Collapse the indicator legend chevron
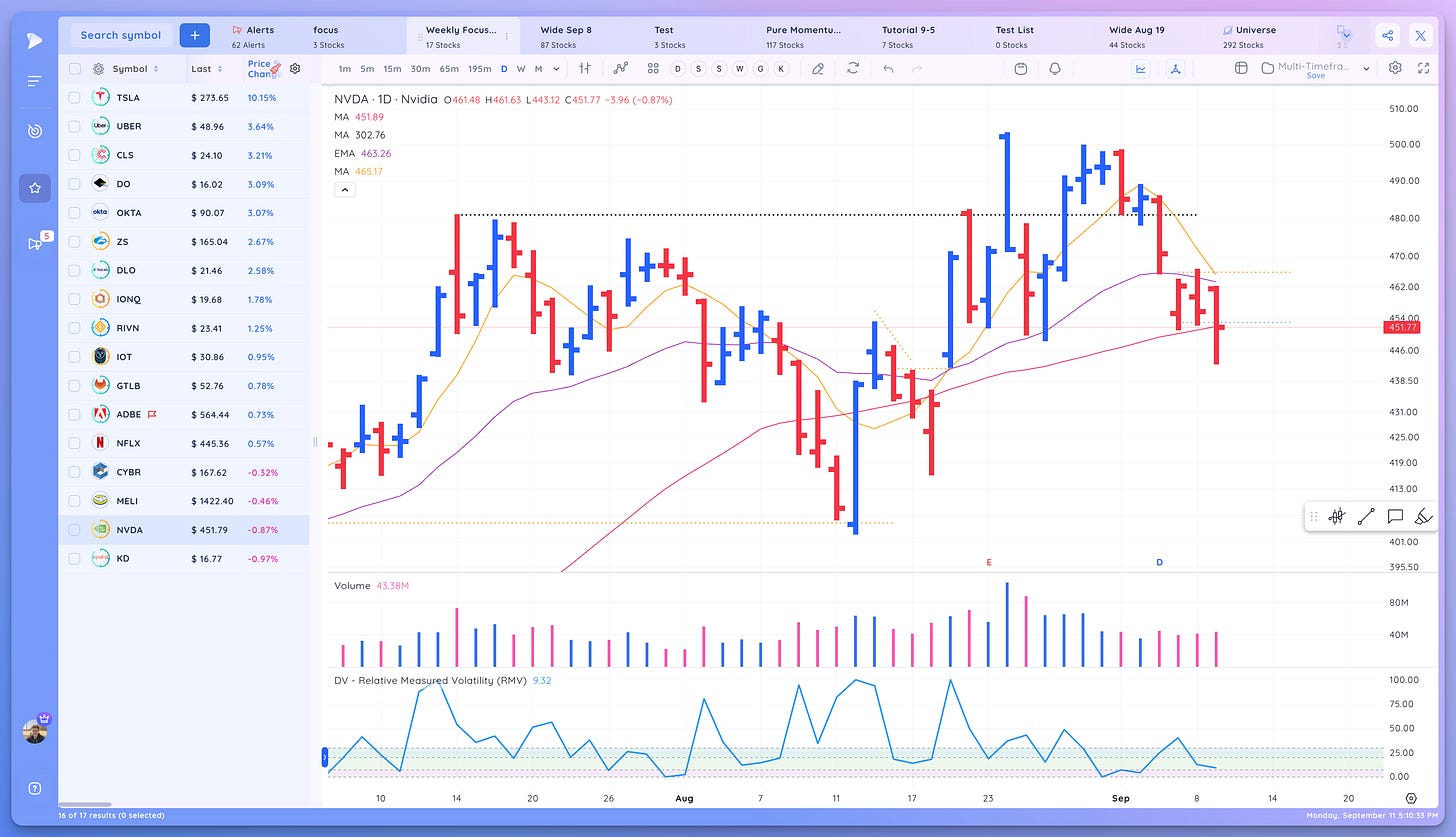The image size is (1456, 837). 344,189
